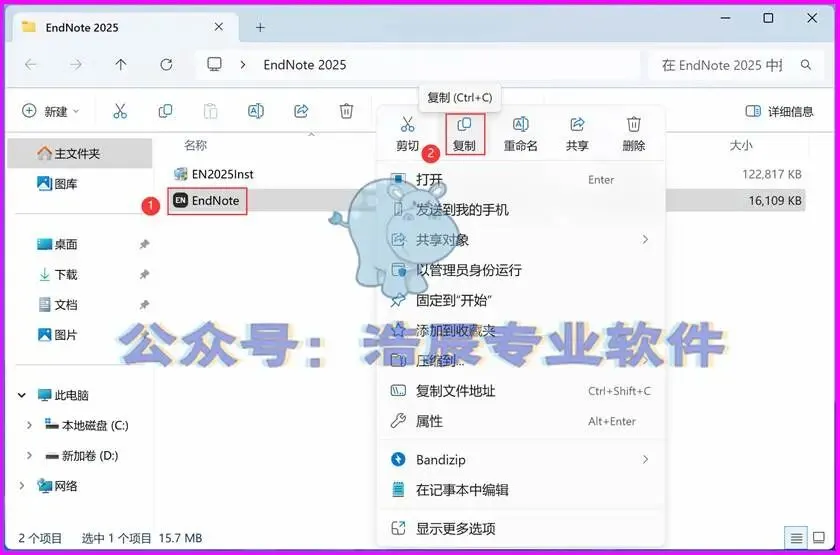Image resolution: width=840 pixels, height=555 pixels.
Task: Click the toolbar Copy icon next to Cut
Action: coord(166,111)
